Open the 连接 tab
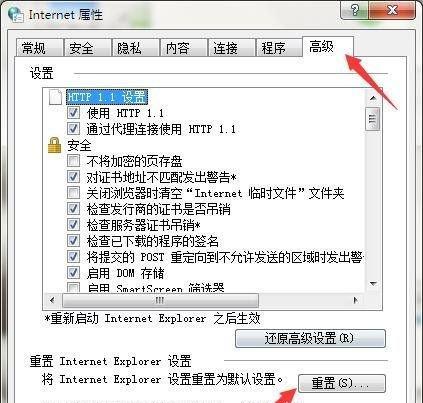Viewport: 423px width, 403px height. [x=232, y=48]
